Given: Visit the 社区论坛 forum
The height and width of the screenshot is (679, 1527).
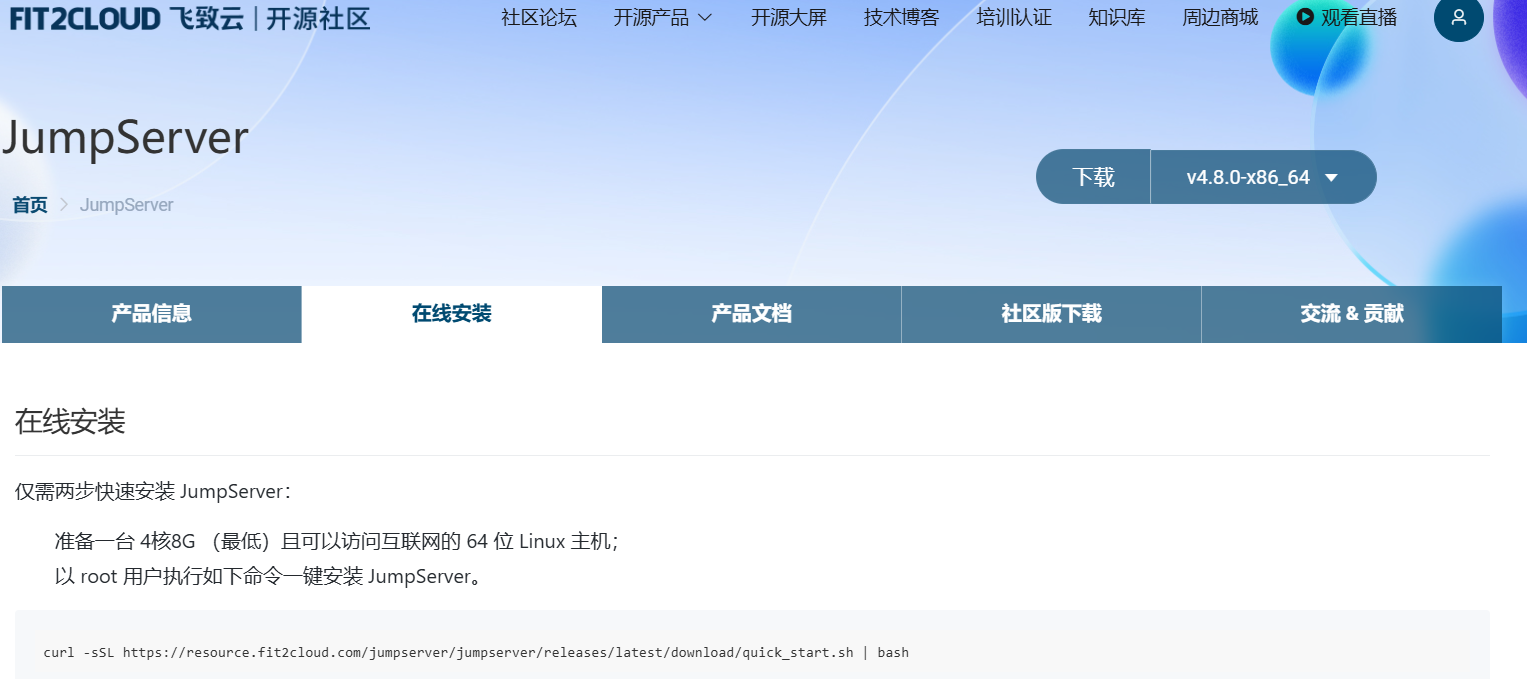Looking at the screenshot, I should click(x=538, y=17).
